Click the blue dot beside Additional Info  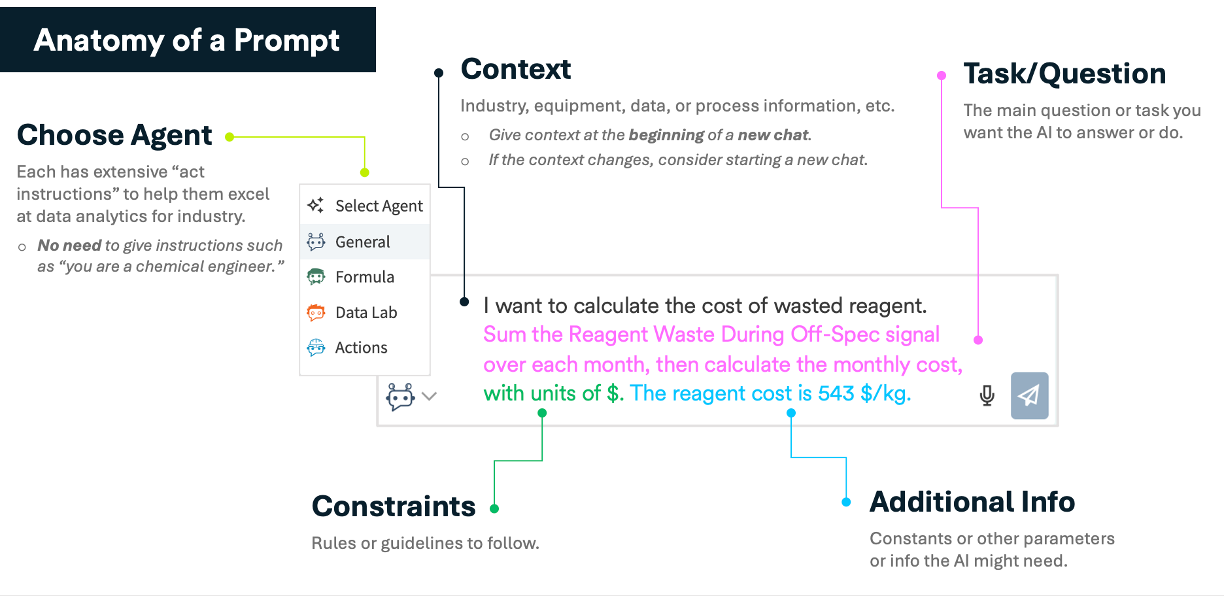click(x=846, y=501)
